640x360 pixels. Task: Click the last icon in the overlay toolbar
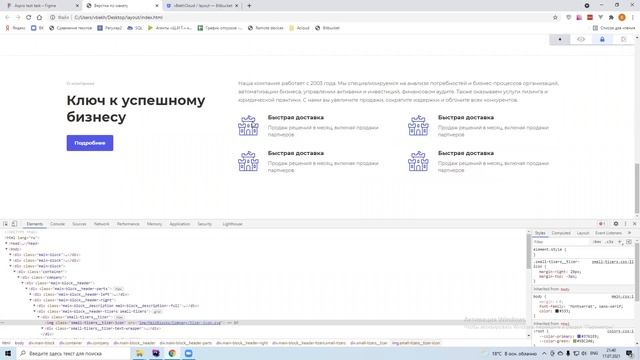[623, 39]
